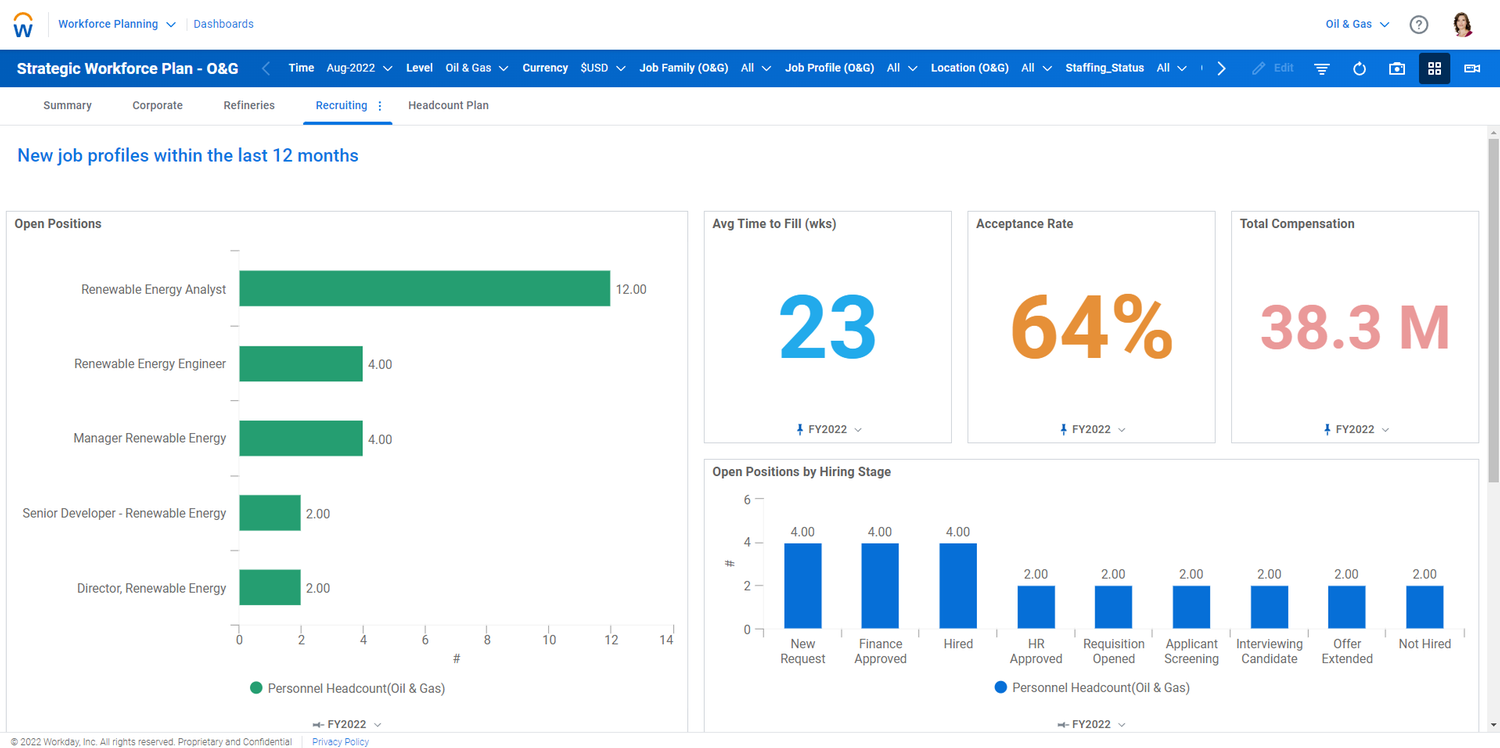This screenshot has width=1500, height=748.
Task: Click the 64% acceptance rate value
Action: pyautogui.click(x=1092, y=327)
